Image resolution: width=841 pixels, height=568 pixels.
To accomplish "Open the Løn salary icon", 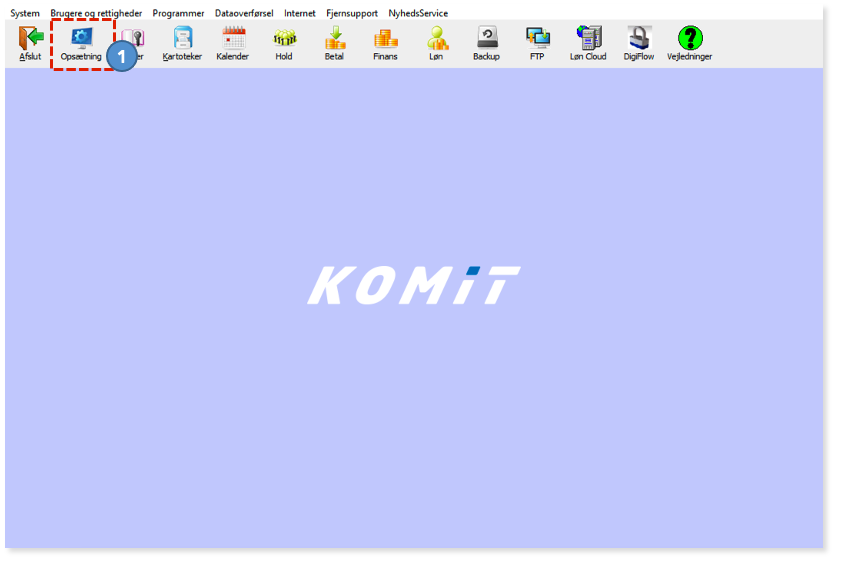I will (437, 38).
